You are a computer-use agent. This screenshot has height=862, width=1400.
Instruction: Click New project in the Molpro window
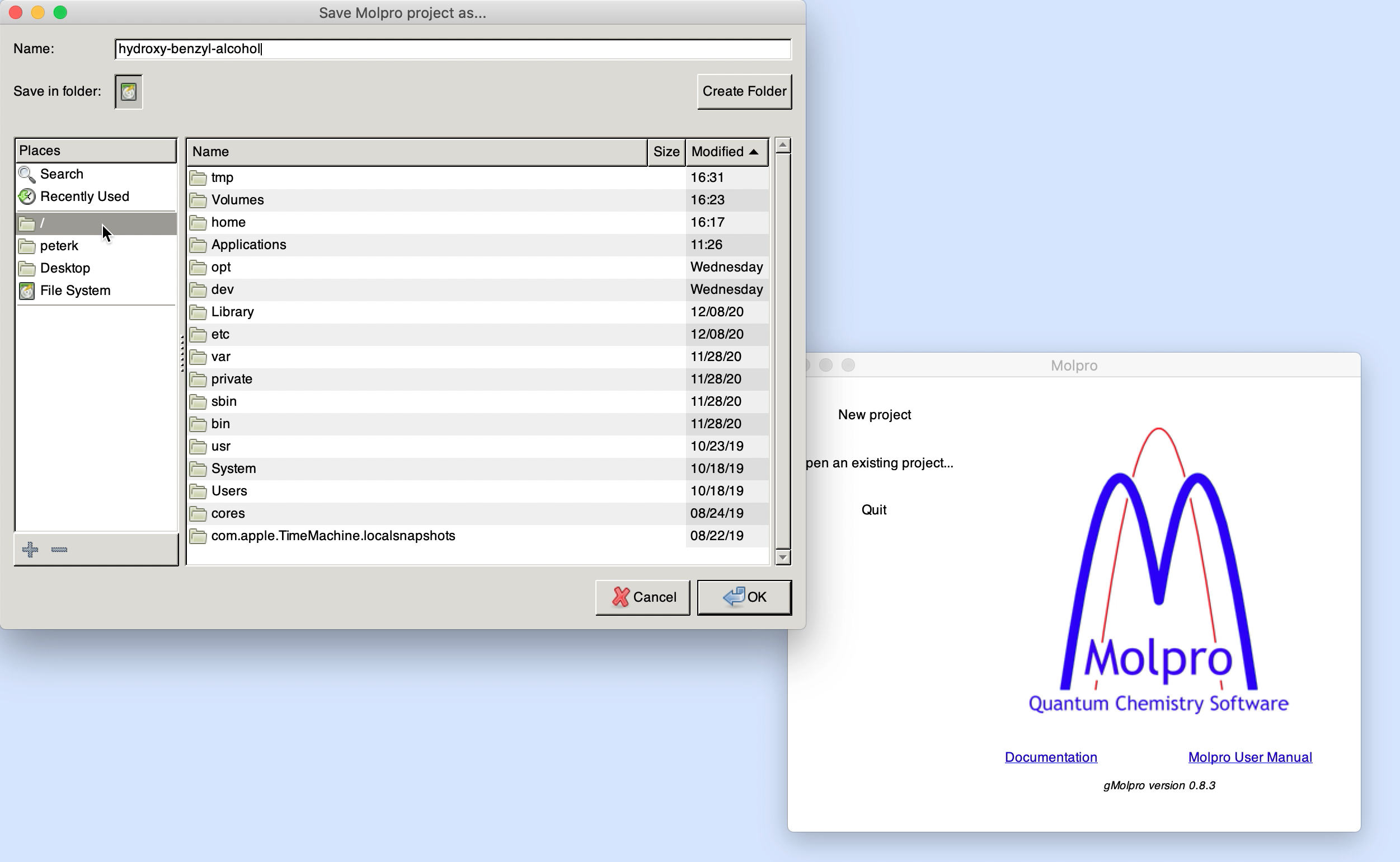pyautogui.click(x=874, y=414)
